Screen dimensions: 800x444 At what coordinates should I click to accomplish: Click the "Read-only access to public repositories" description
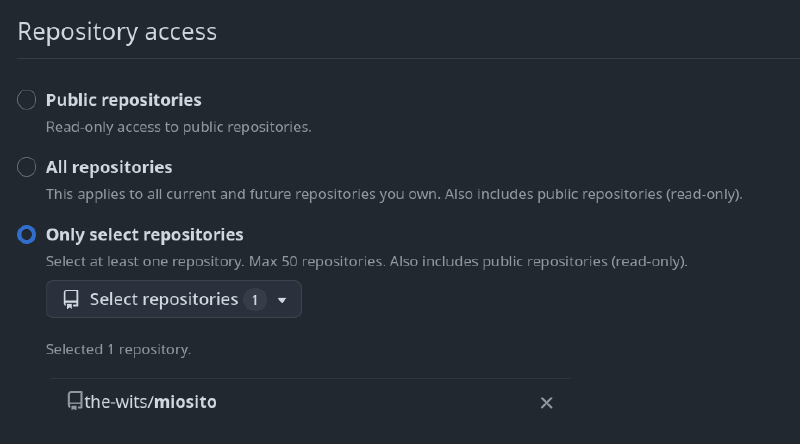coord(179,127)
